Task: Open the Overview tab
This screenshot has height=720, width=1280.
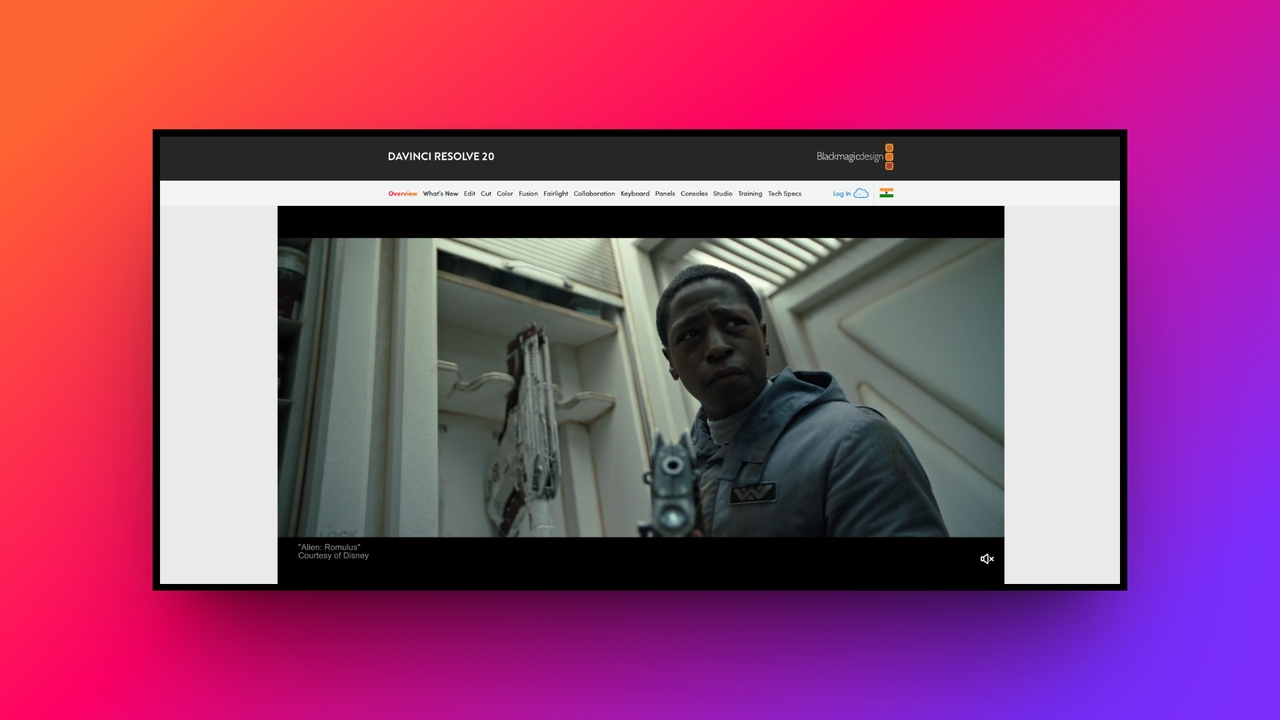Action: coord(403,194)
